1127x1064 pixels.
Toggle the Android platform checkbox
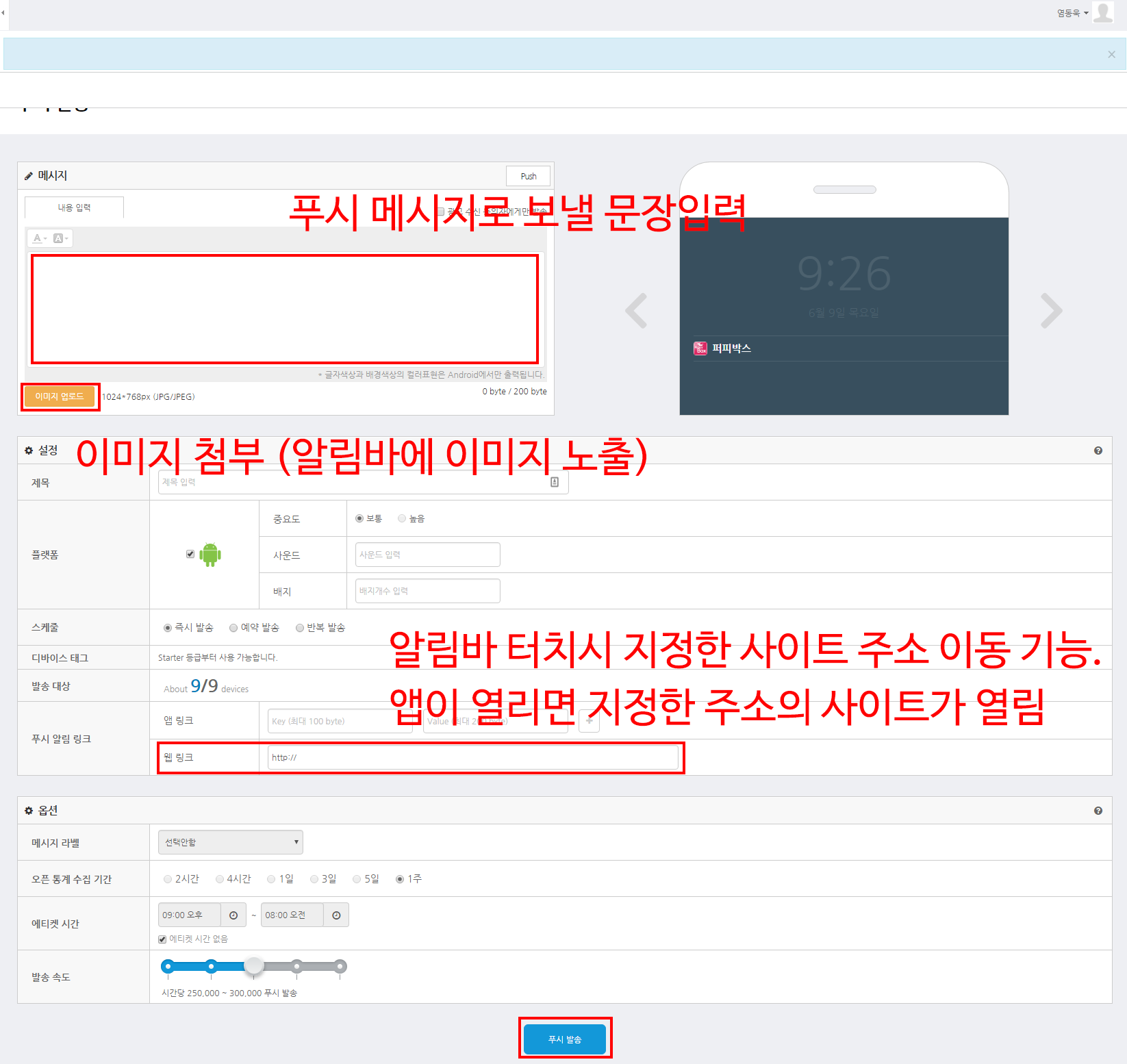pyautogui.click(x=190, y=554)
